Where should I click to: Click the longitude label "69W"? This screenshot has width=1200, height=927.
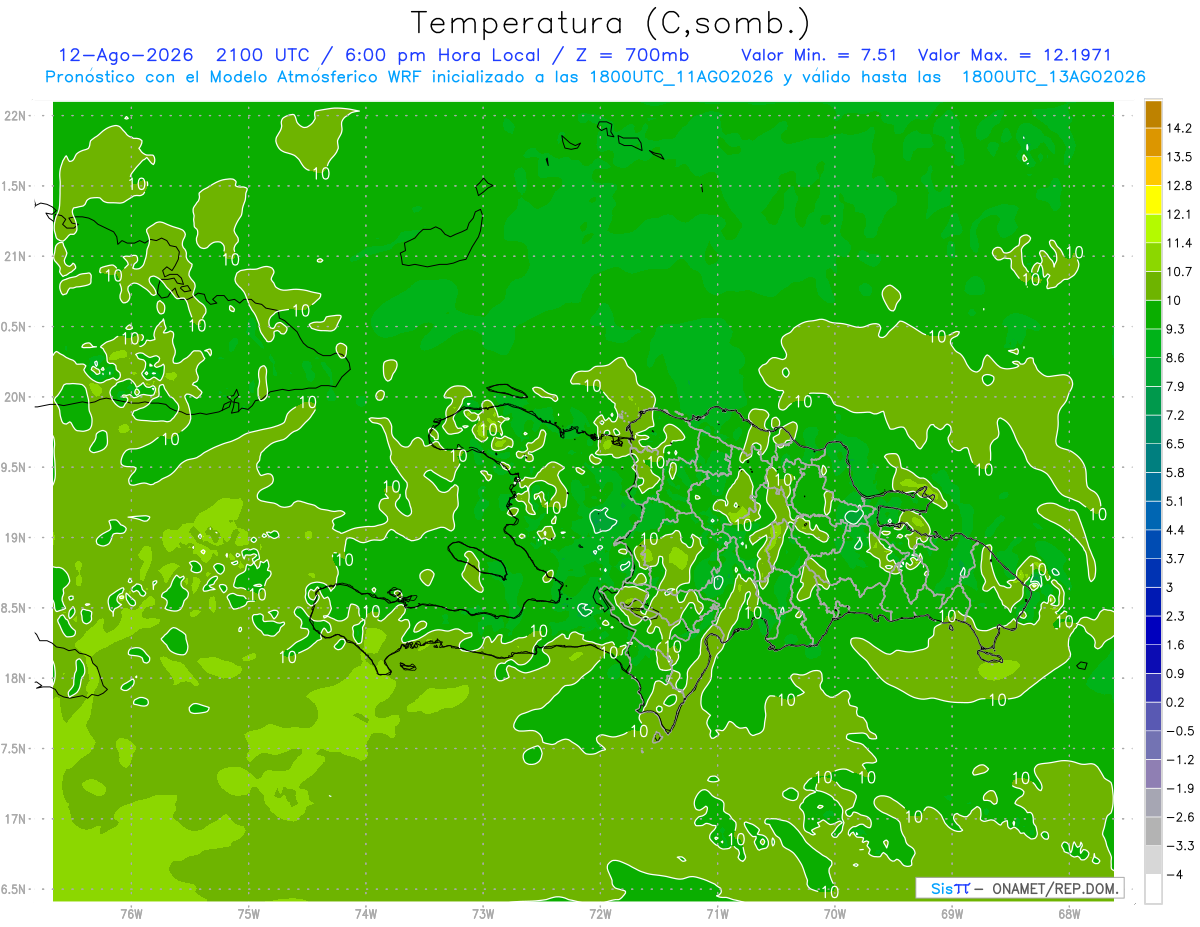pyautogui.click(x=952, y=913)
